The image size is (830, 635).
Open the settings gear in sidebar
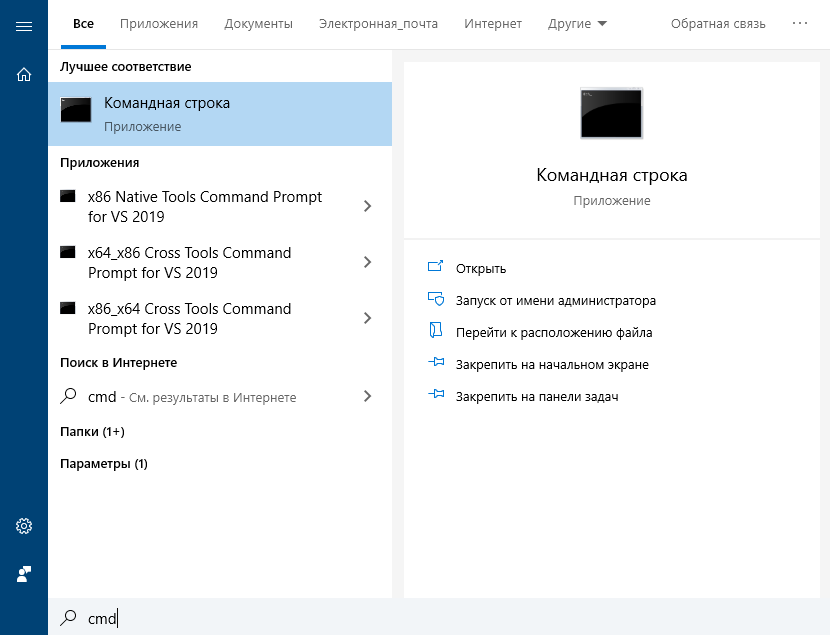pyautogui.click(x=24, y=526)
